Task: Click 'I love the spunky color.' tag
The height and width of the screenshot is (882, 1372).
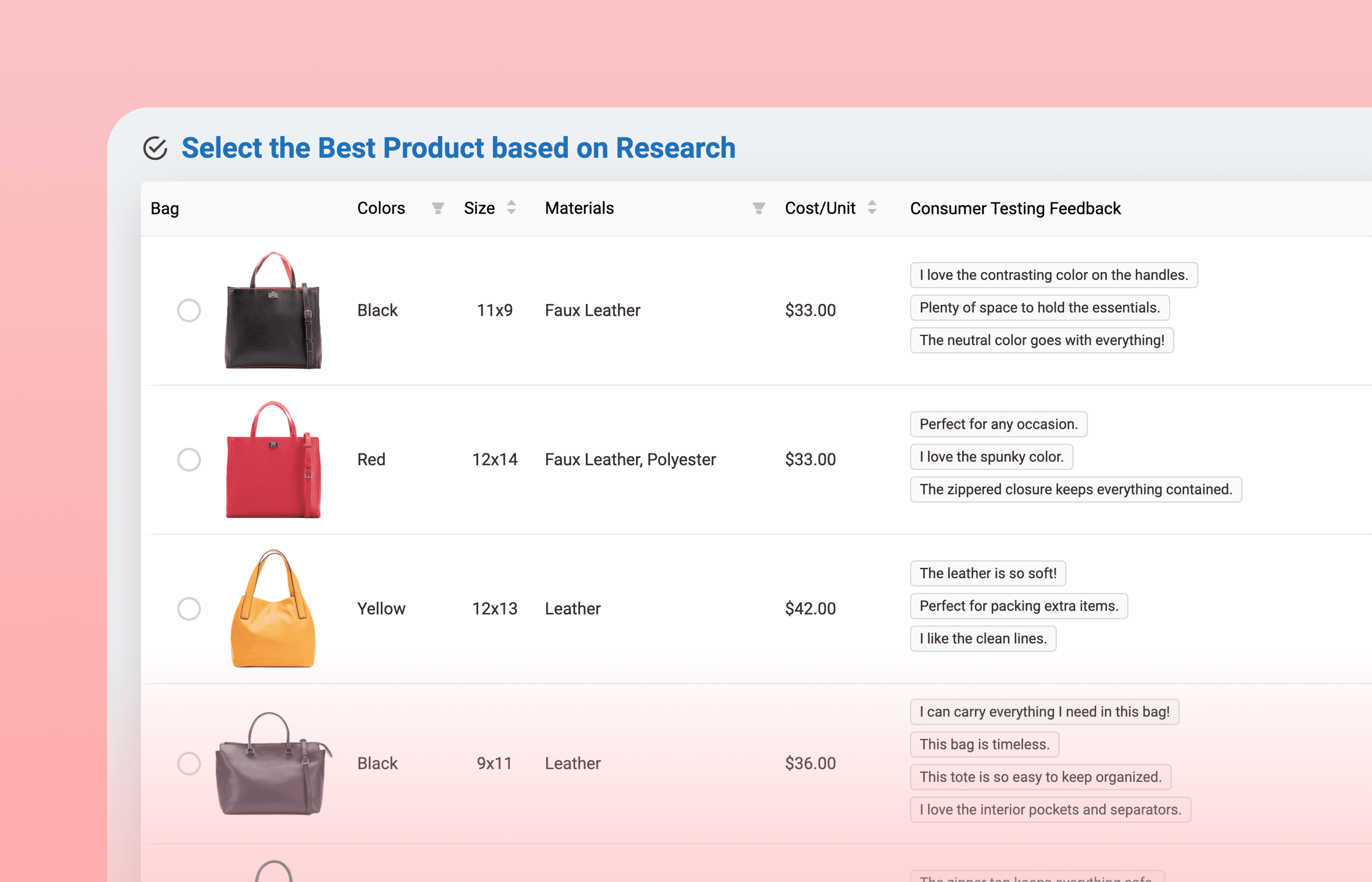Action: (991, 457)
